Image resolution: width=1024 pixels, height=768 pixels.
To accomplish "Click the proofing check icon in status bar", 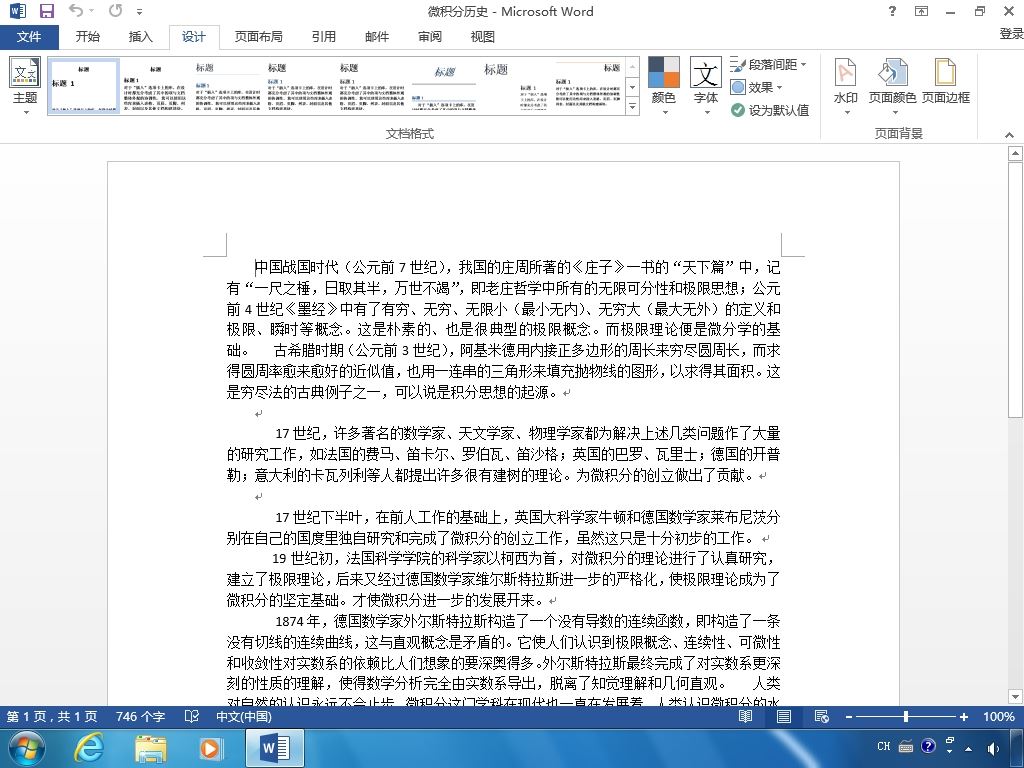I will point(191,716).
